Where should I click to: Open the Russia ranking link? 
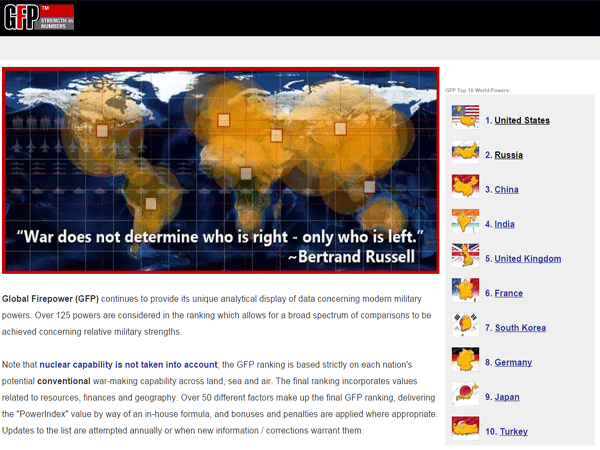508,155
